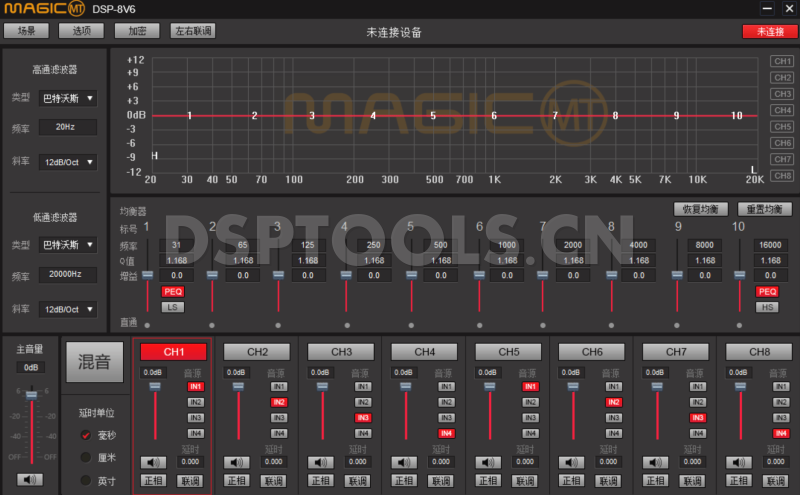Mute CH3 with its speaker icon
The height and width of the screenshot is (495, 800).
click(320, 462)
